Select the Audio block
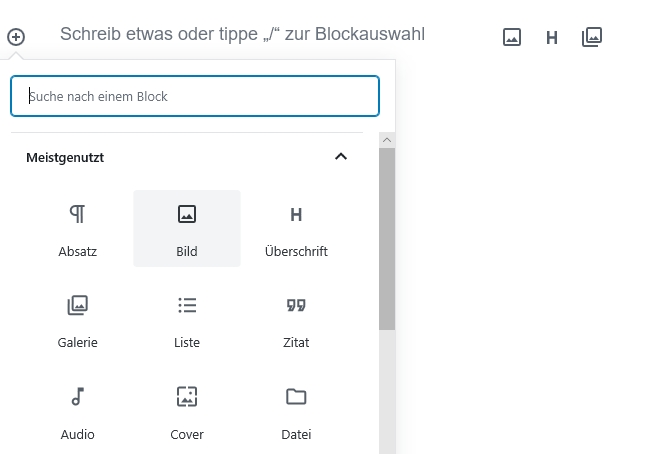 coord(78,413)
